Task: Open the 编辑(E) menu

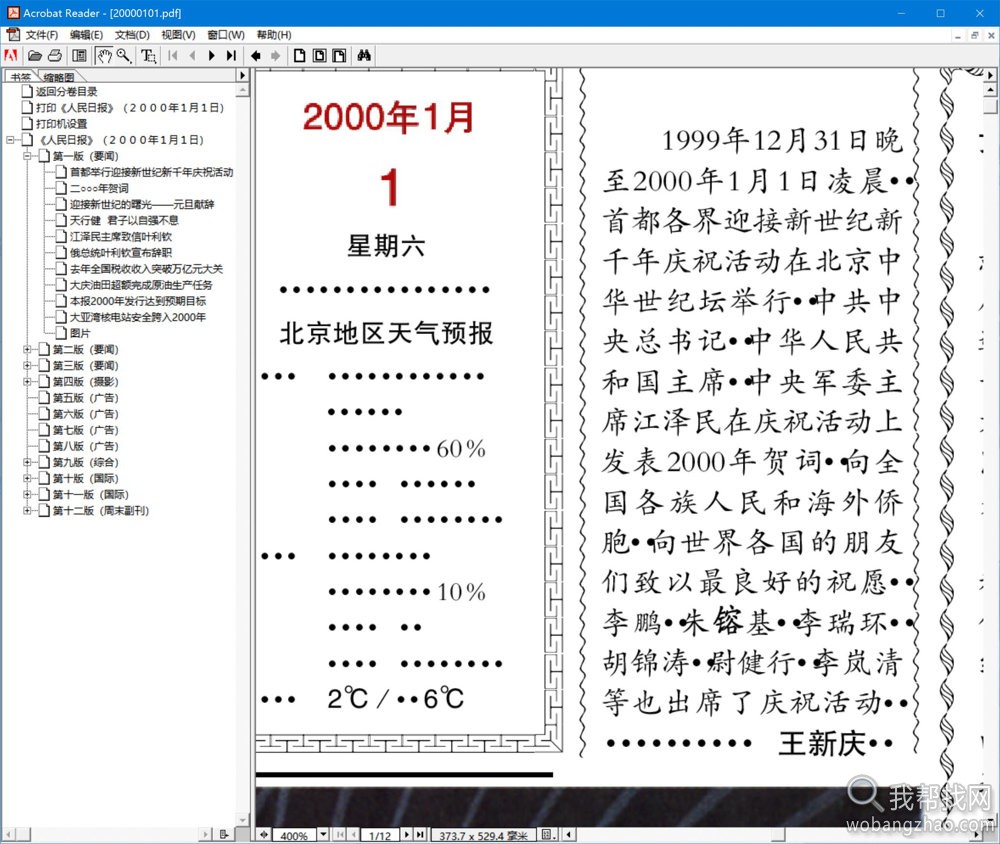Action: click(87, 35)
